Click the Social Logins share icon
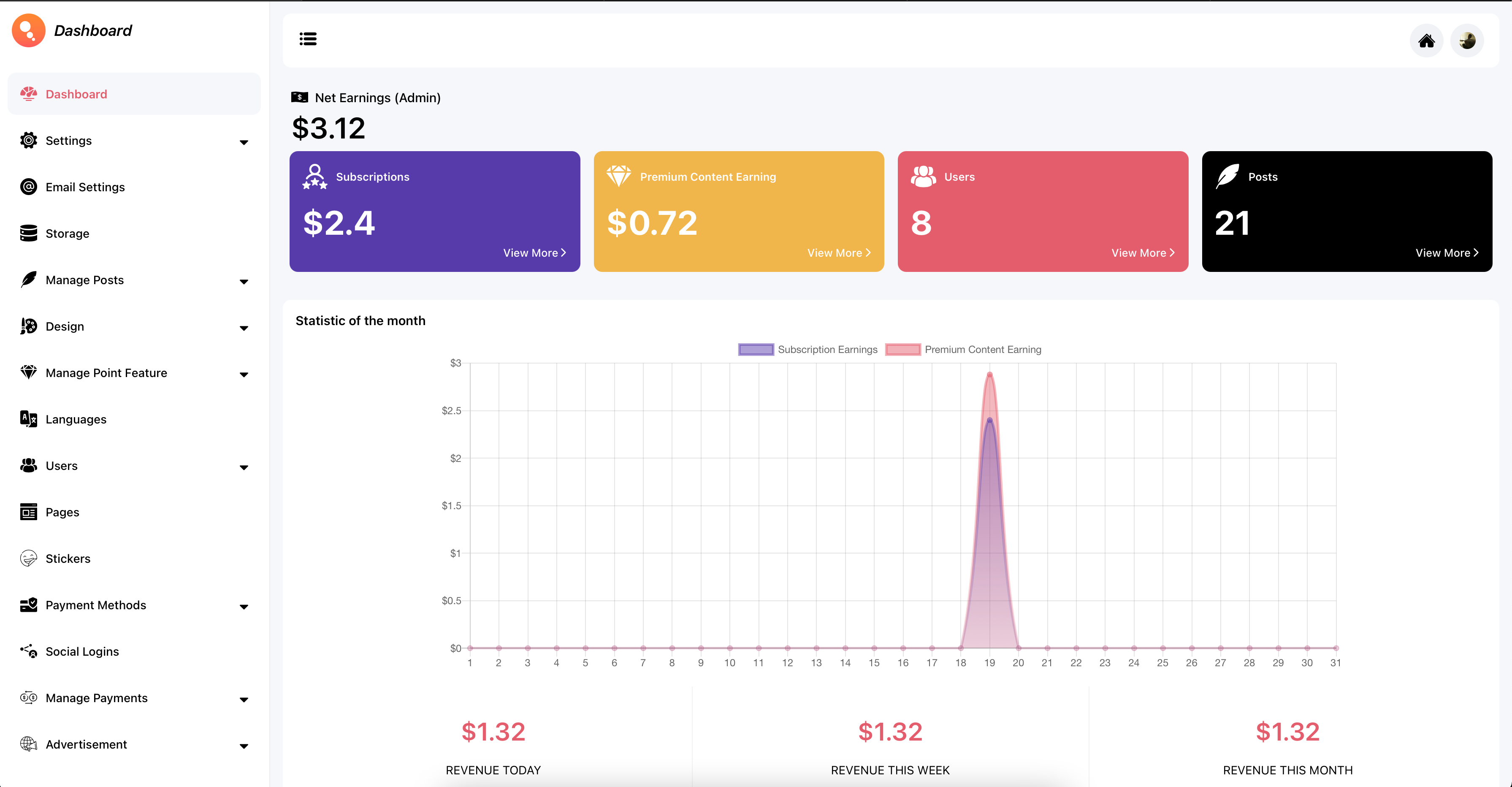 (28, 651)
